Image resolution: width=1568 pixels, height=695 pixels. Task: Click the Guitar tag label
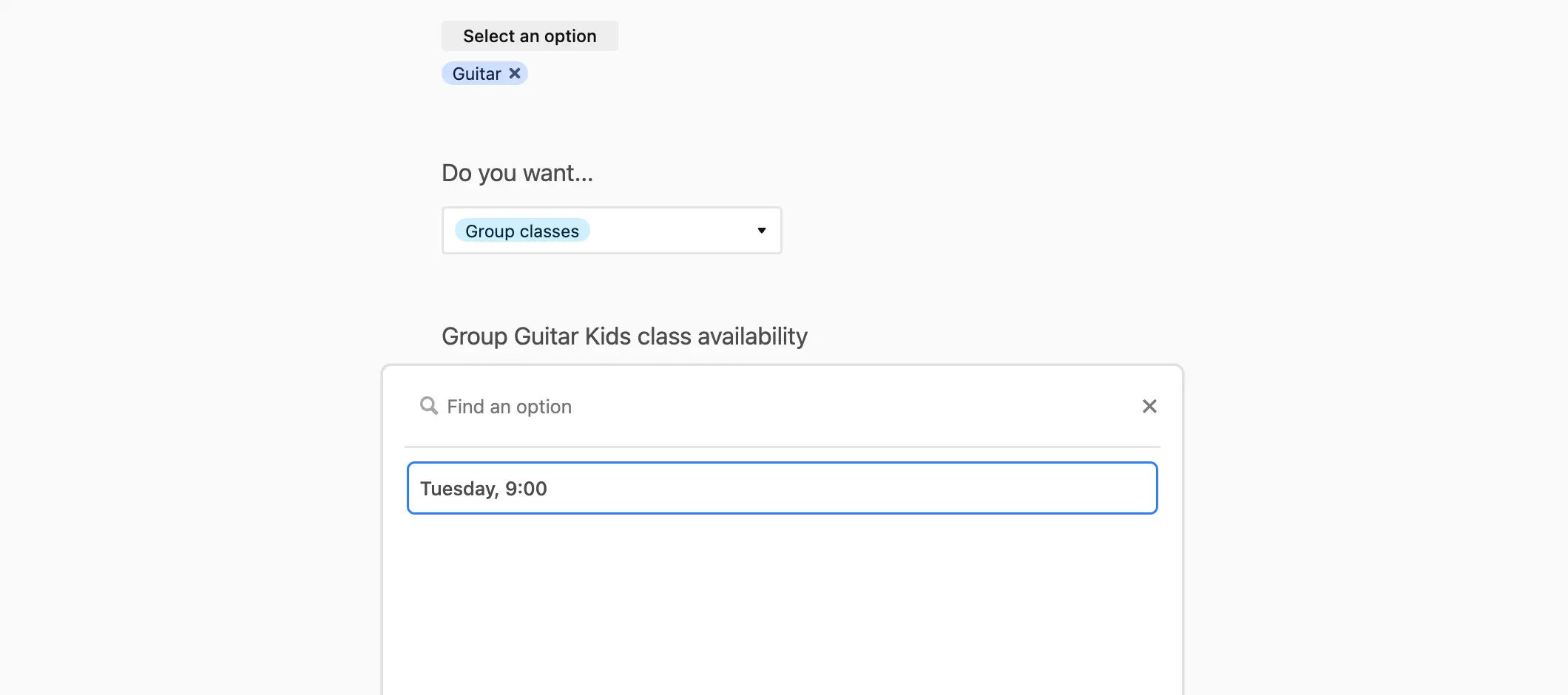(476, 73)
